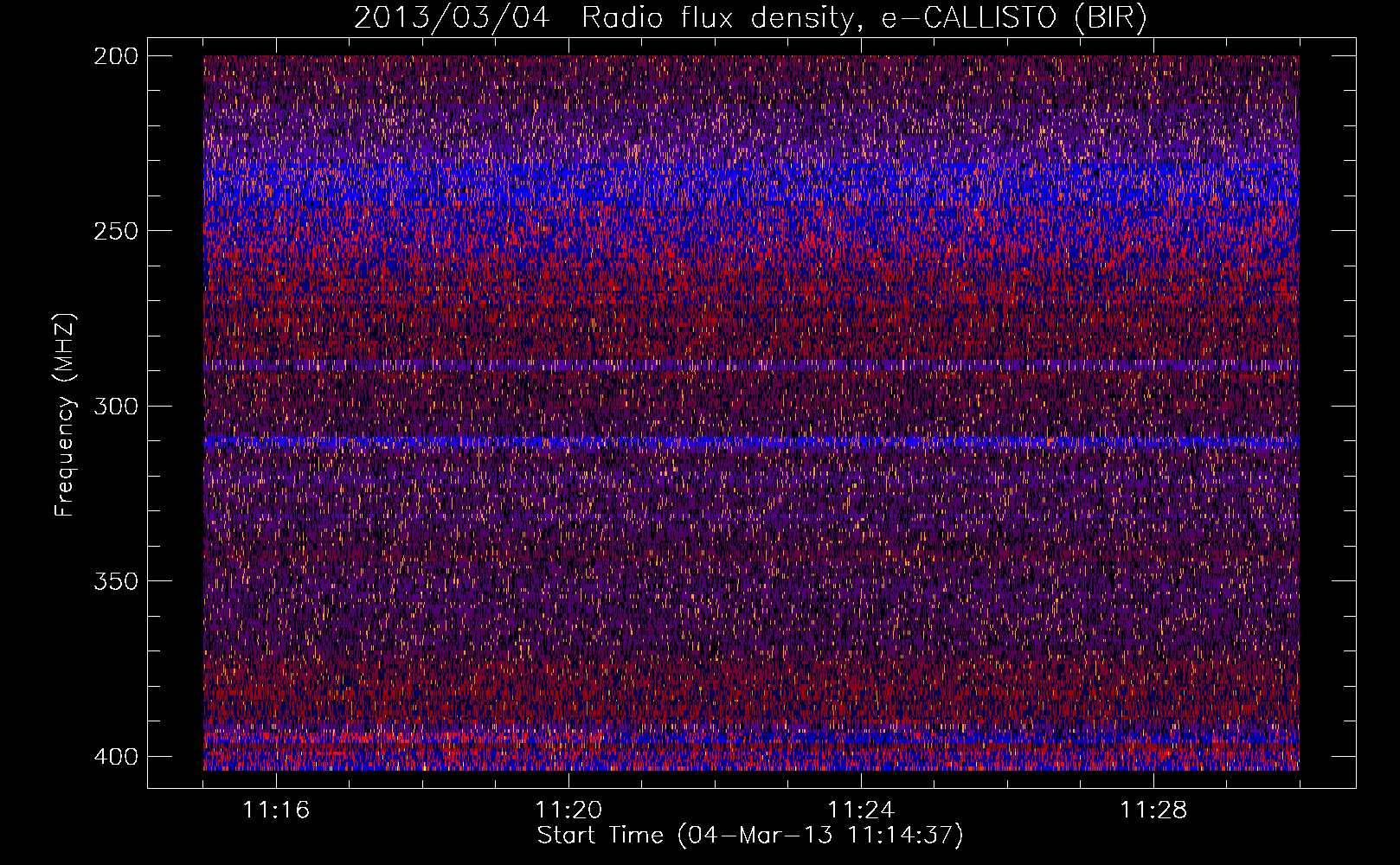Click the purple horizontal line near 289 MHz
Image resolution: width=1400 pixels, height=865 pixels.
(x=751, y=366)
